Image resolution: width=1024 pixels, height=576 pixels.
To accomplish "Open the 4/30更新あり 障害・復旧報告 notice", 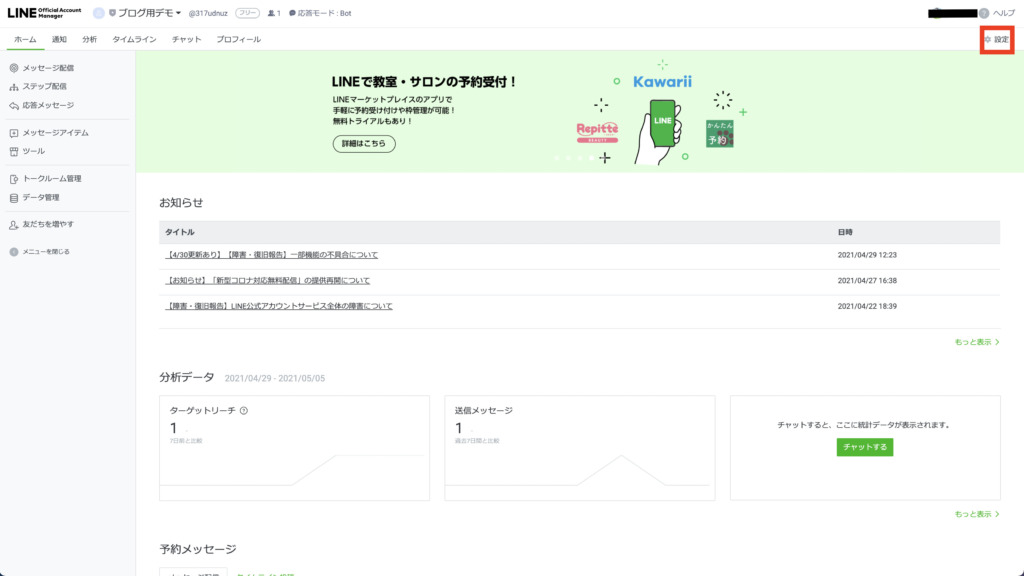I will (x=272, y=255).
